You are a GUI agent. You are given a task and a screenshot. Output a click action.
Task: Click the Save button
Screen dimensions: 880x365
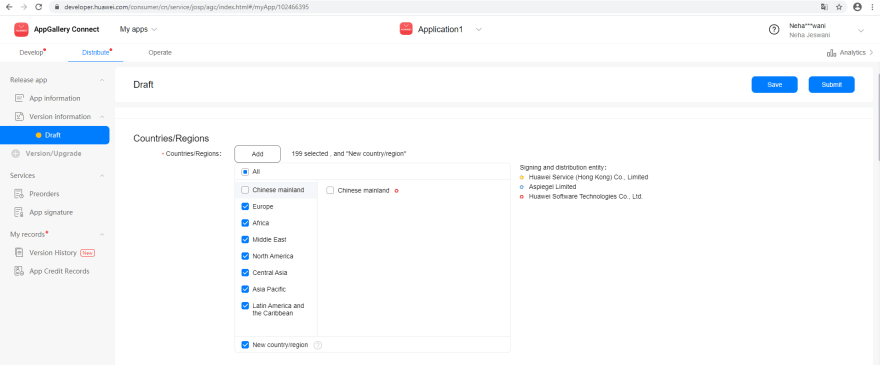point(774,85)
